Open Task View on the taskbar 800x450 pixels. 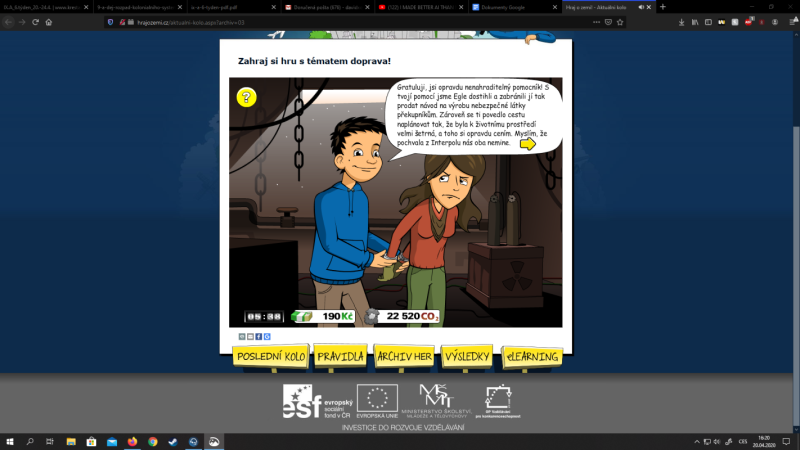click(x=49, y=442)
